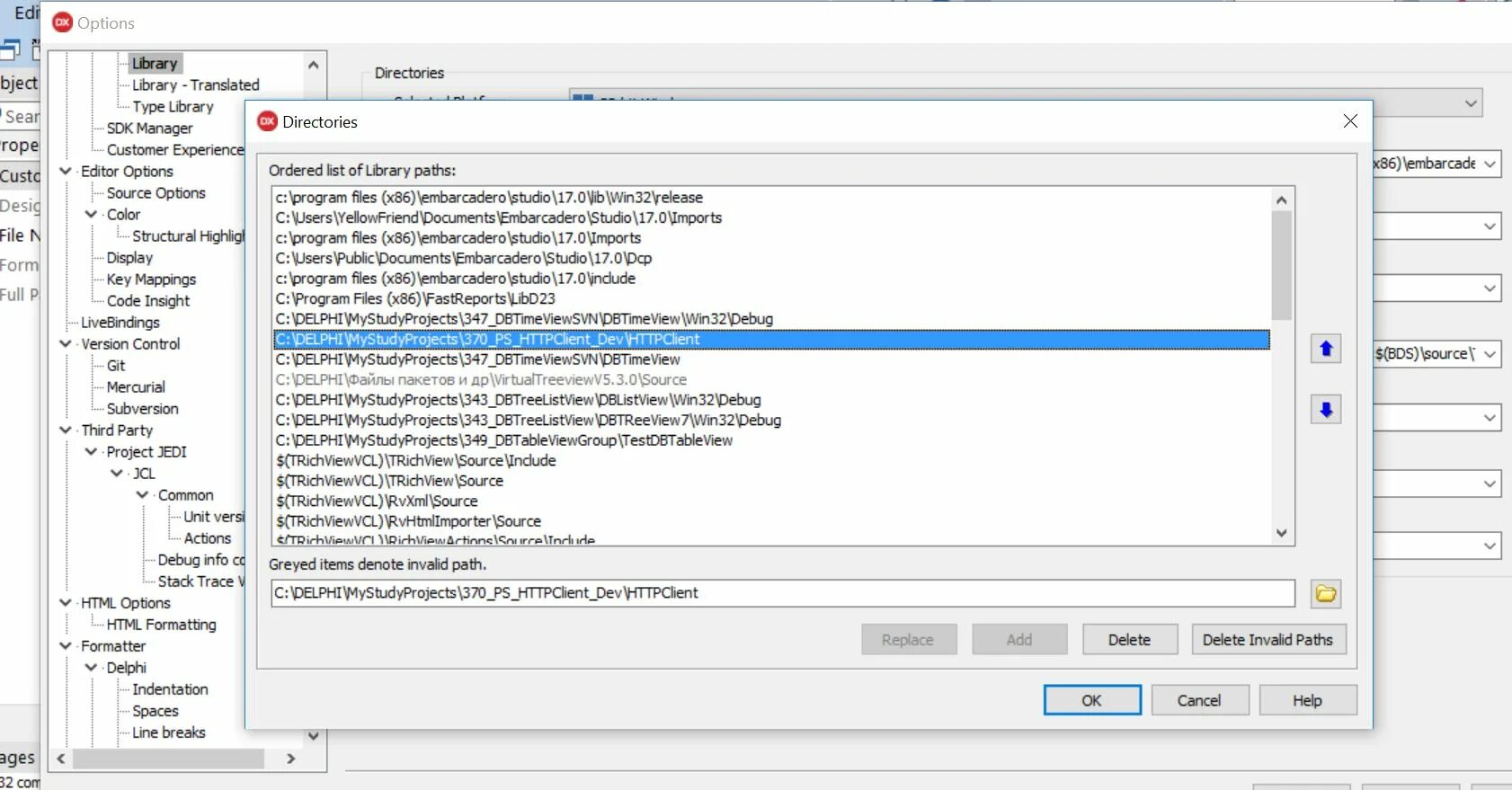Select Code Insight tree item

tap(148, 301)
